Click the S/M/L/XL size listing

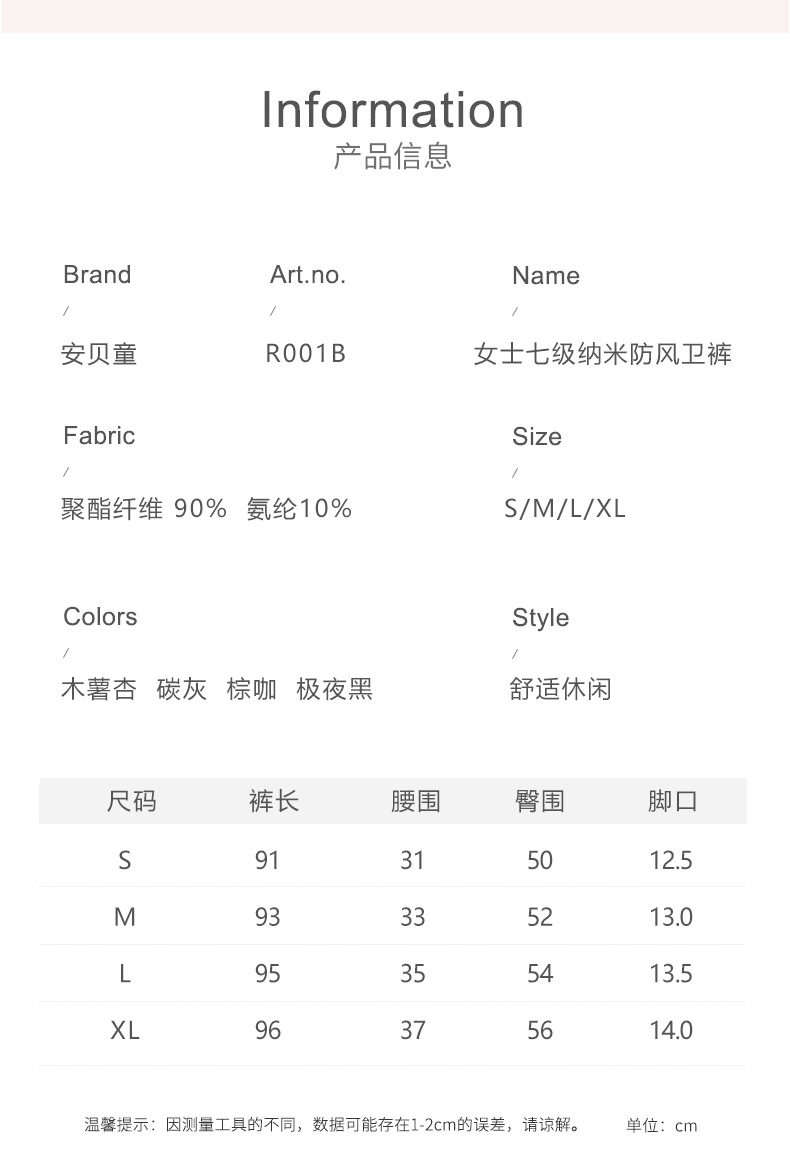click(565, 509)
